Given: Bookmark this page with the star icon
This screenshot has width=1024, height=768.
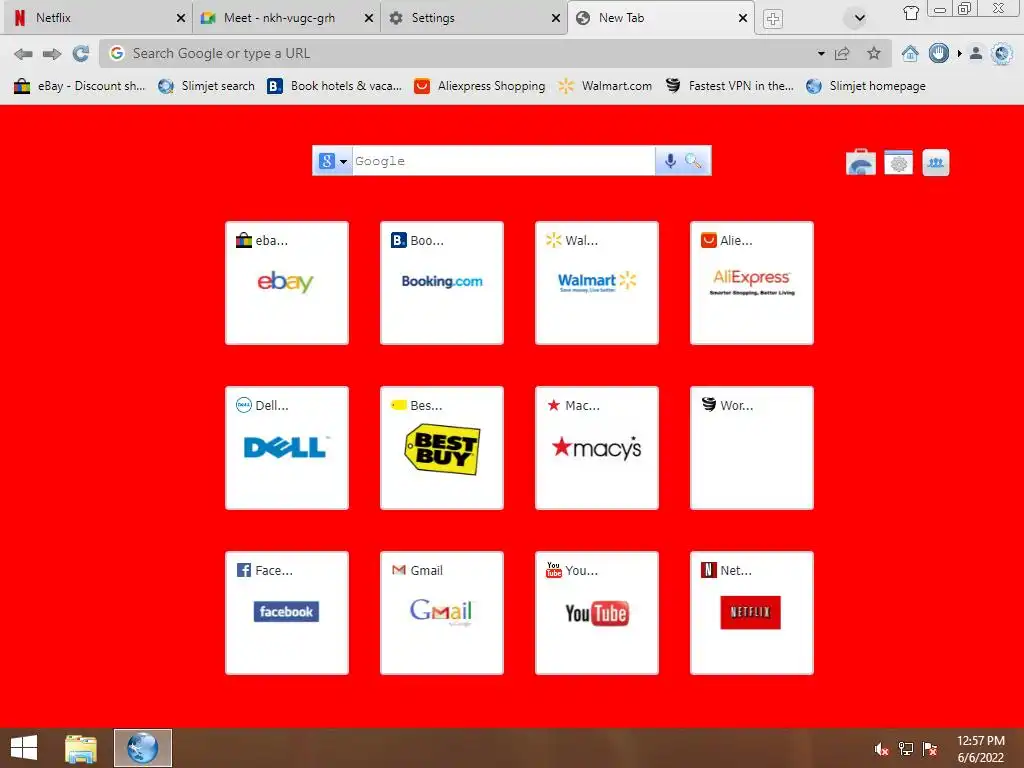Looking at the screenshot, I should click(874, 54).
